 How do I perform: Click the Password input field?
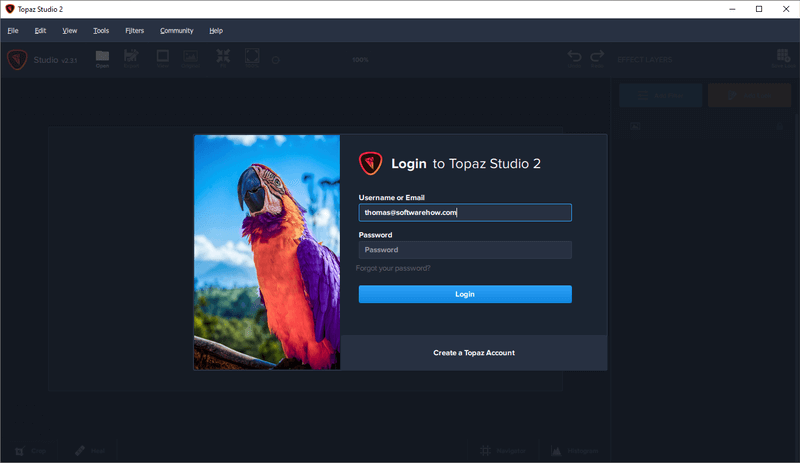tap(465, 250)
